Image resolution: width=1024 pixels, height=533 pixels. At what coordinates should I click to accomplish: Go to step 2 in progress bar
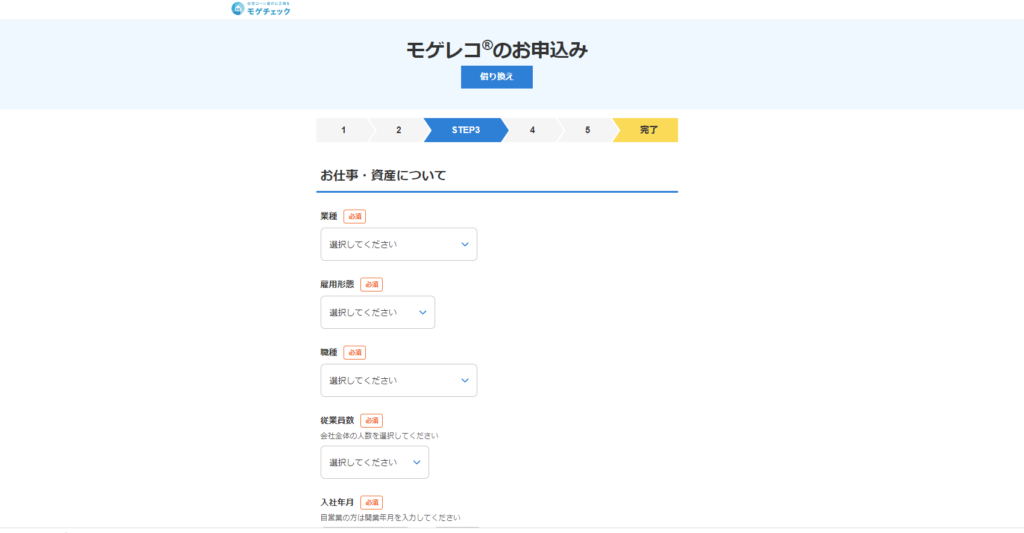click(x=398, y=130)
